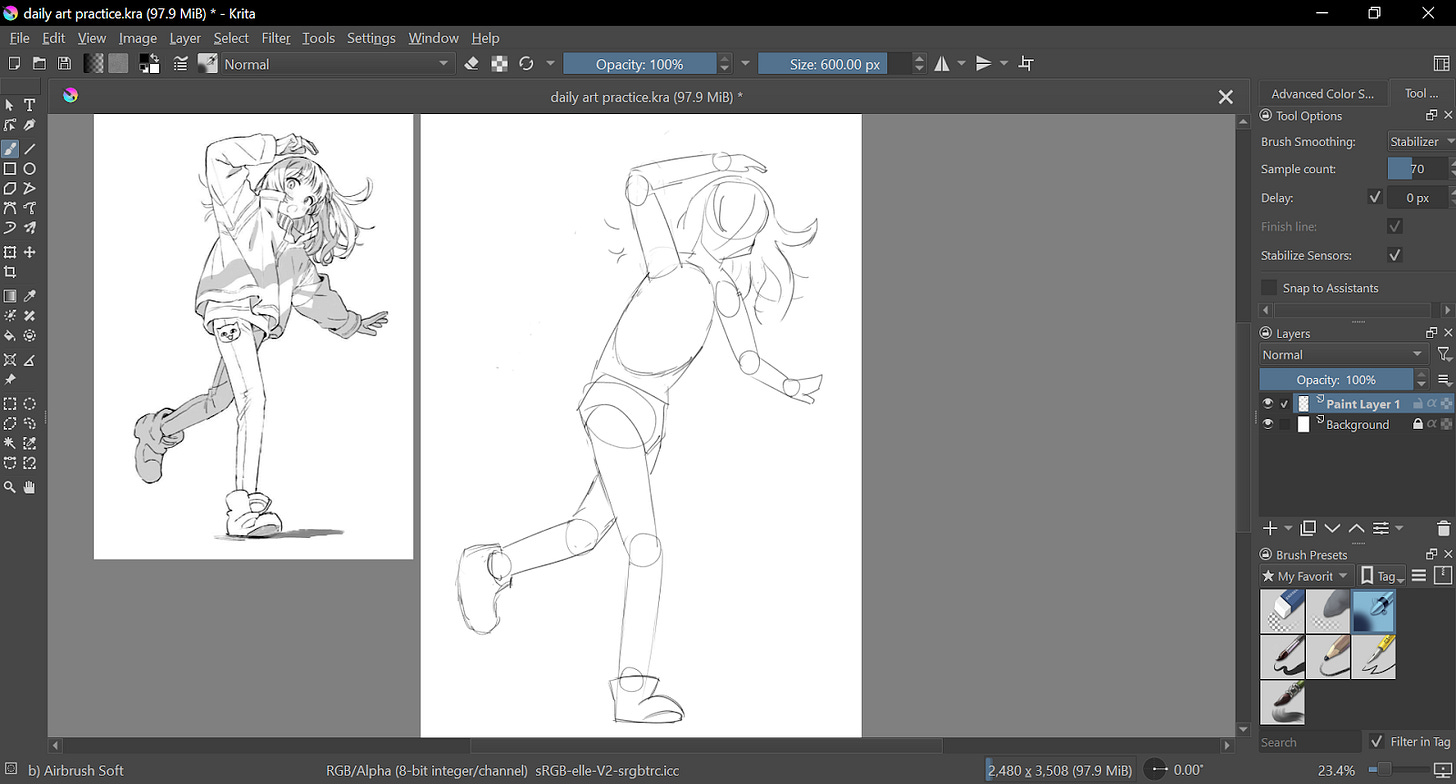Image resolution: width=1456 pixels, height=784 pixels.
Task: Uncheck the Stabilize Sensors checkbox
Action: (x=1395, y=255)
